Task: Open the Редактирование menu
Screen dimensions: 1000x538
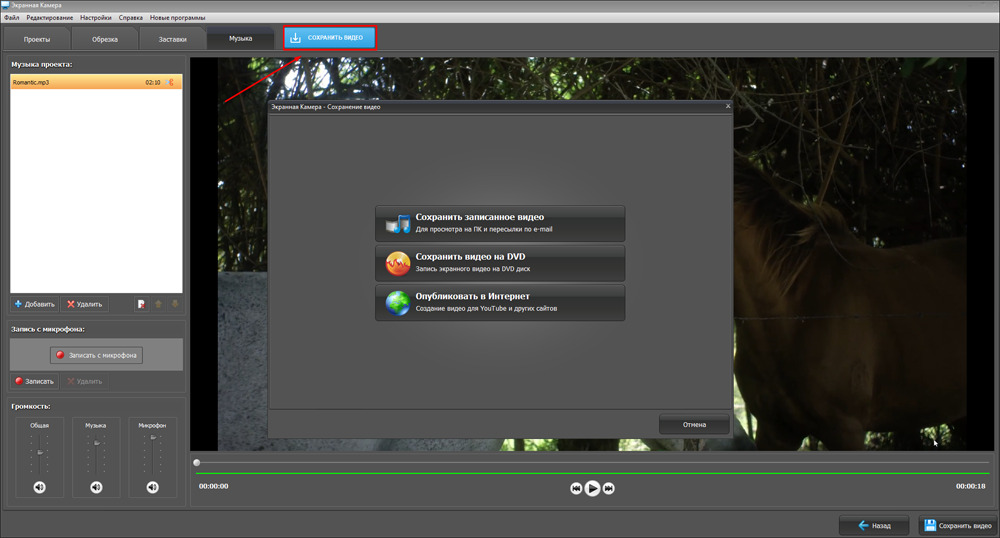Action: (x=50, y=18)
